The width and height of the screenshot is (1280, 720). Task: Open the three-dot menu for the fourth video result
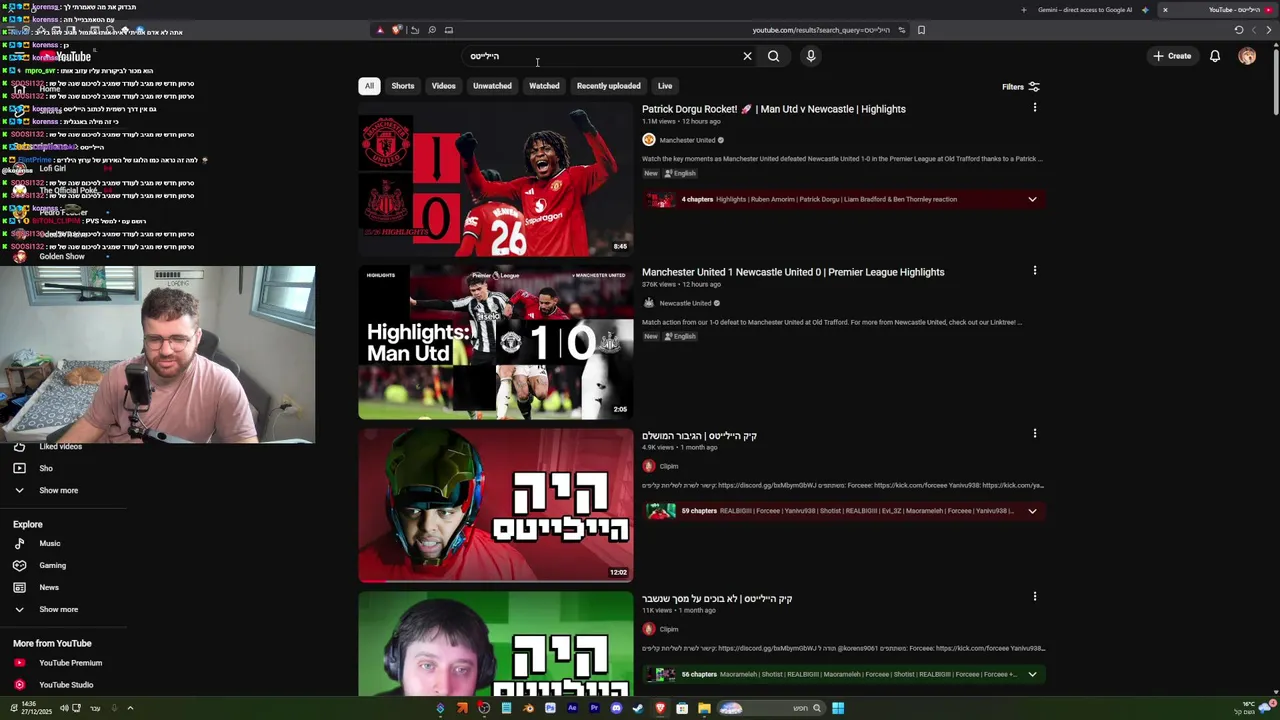(1035, 596)
